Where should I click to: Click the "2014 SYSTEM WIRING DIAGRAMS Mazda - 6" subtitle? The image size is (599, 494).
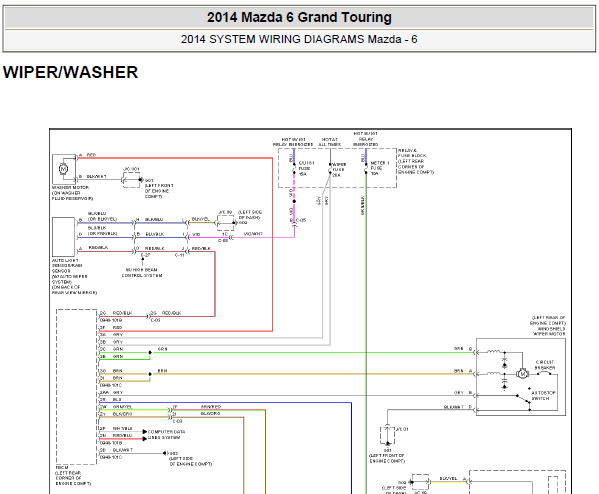(299, 39)
